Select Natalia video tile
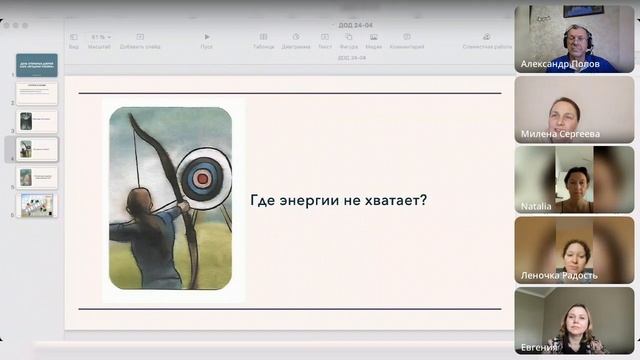 pos(574,180)
